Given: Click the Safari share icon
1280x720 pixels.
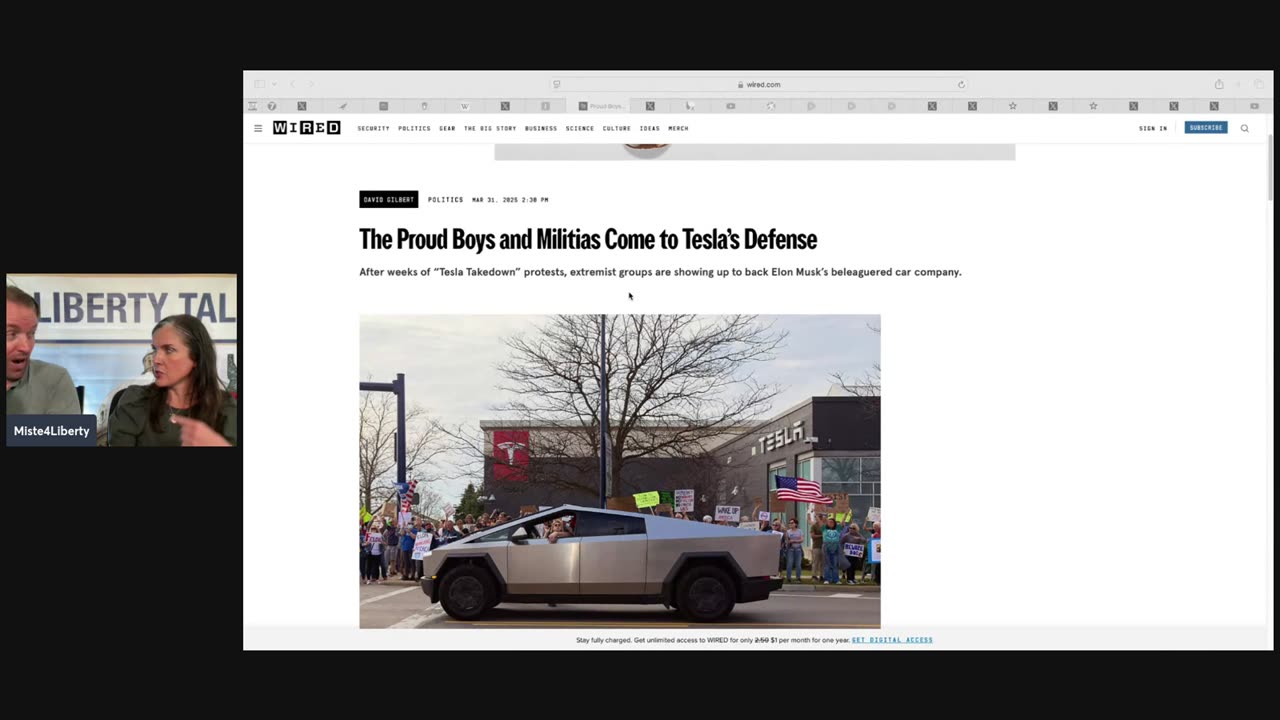Looking at the screenshot, I should (x=1219, y=84).
